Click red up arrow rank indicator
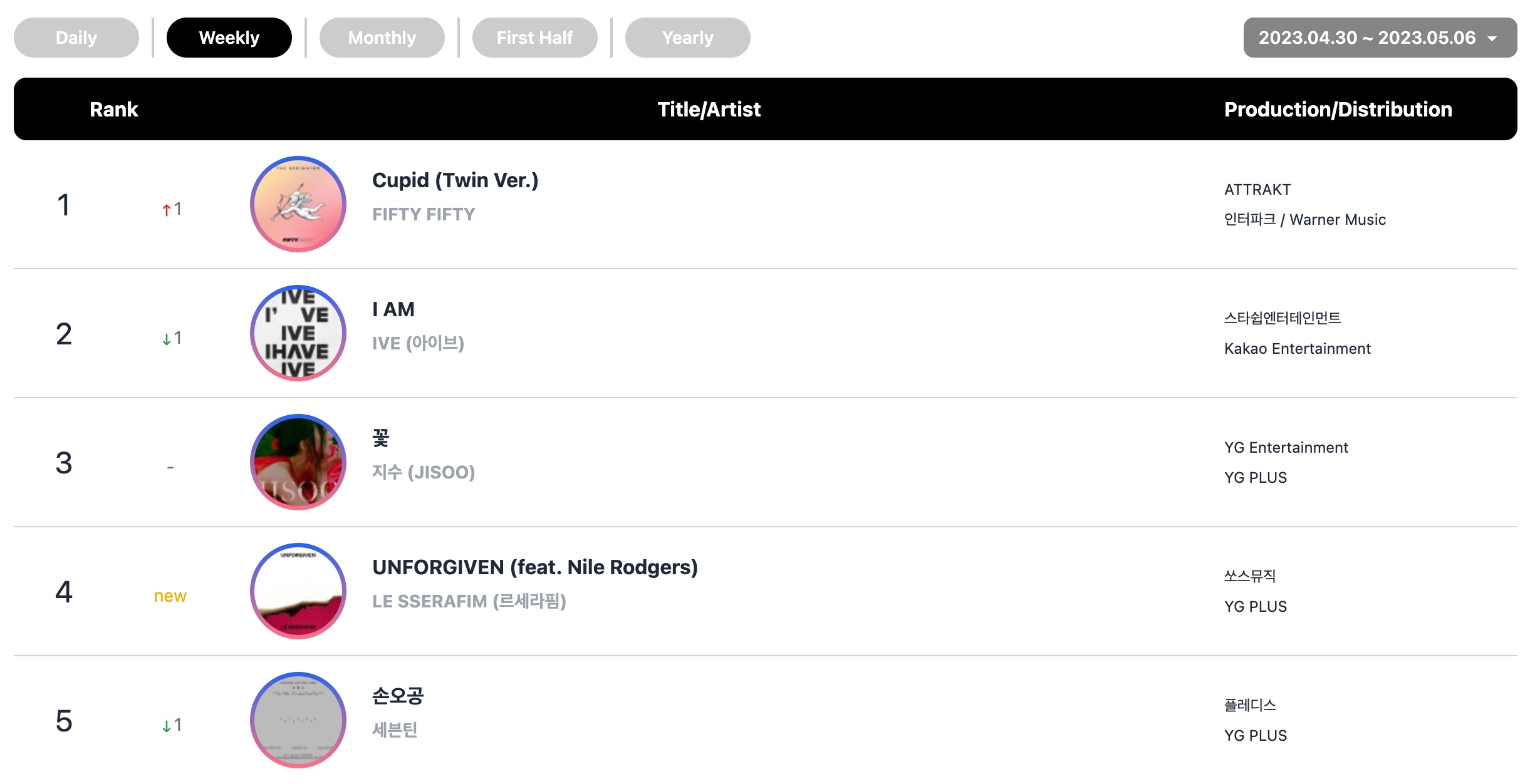The image size is (1530, 784). pos(167,210)
